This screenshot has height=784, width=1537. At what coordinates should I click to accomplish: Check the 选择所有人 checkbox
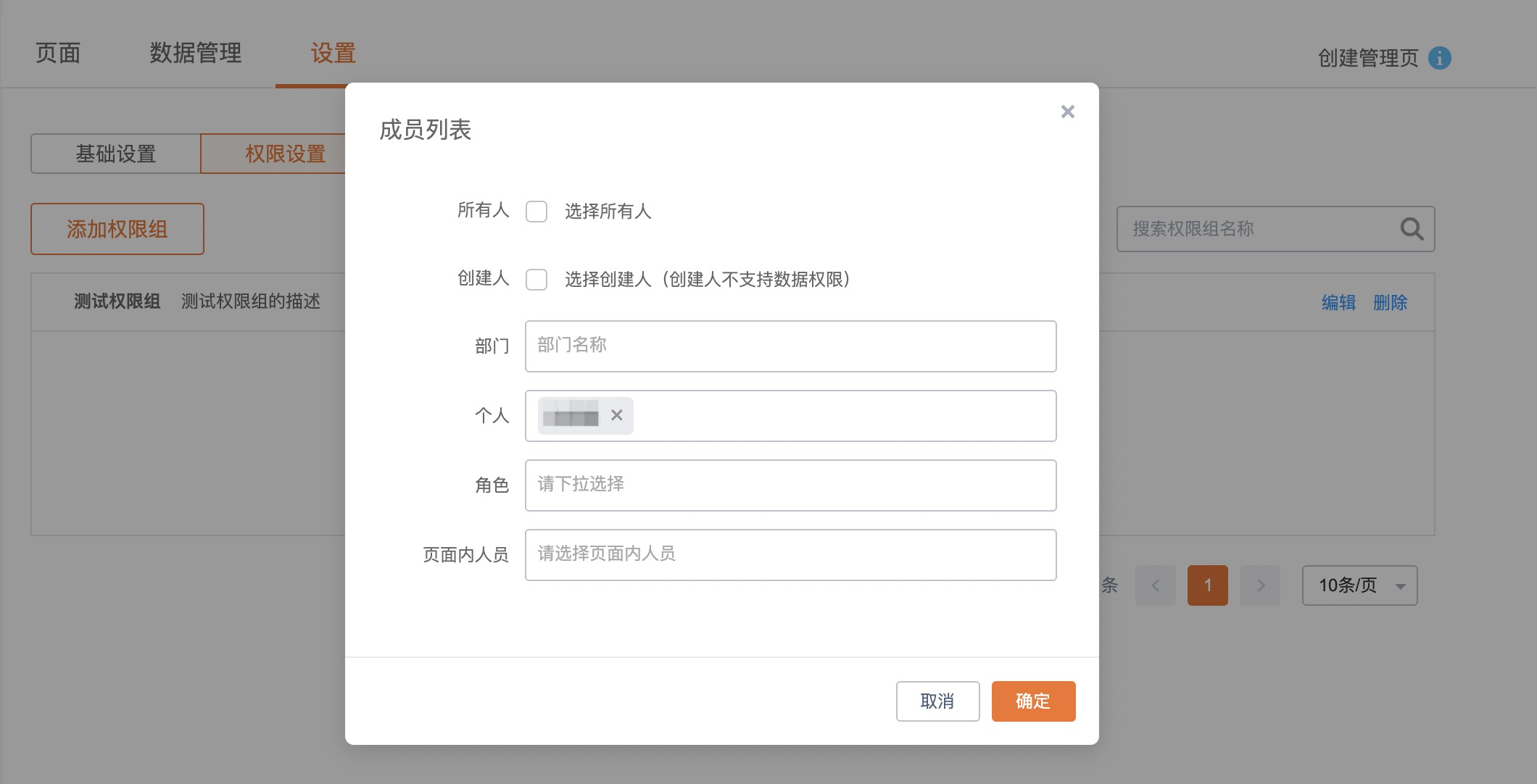(536, 212)
